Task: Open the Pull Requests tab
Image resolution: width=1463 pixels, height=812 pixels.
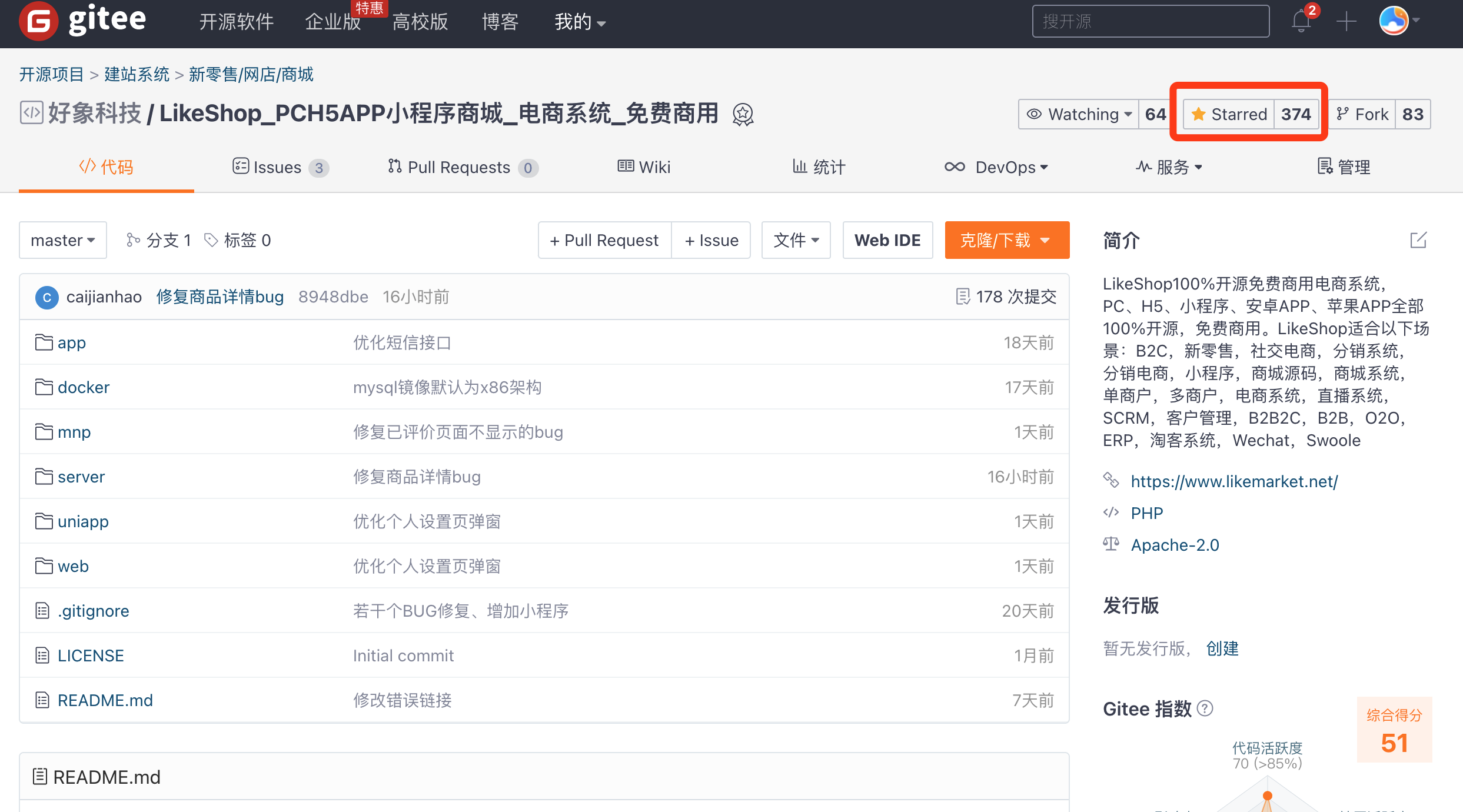Action: pyautogui.click(x=463, y=168)
